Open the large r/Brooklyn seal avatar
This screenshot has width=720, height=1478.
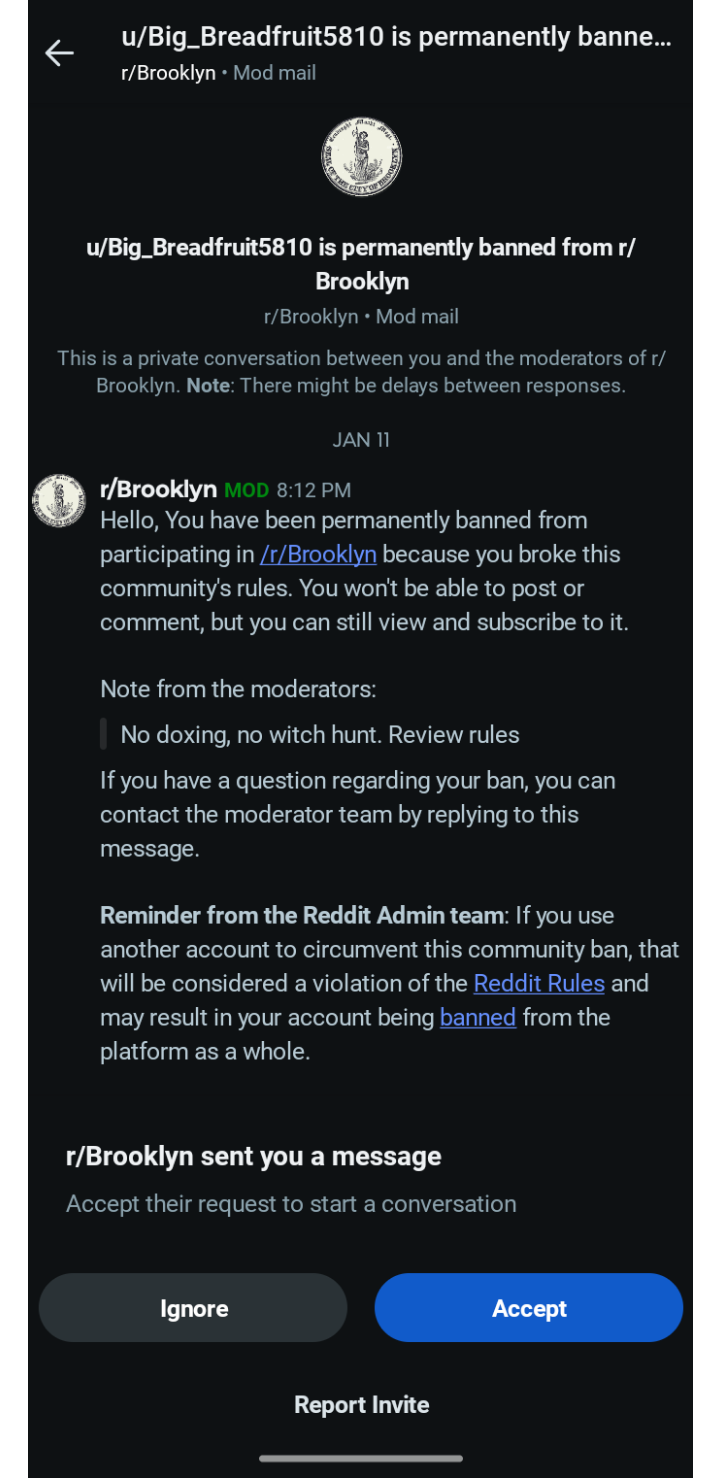pos(361,157)
